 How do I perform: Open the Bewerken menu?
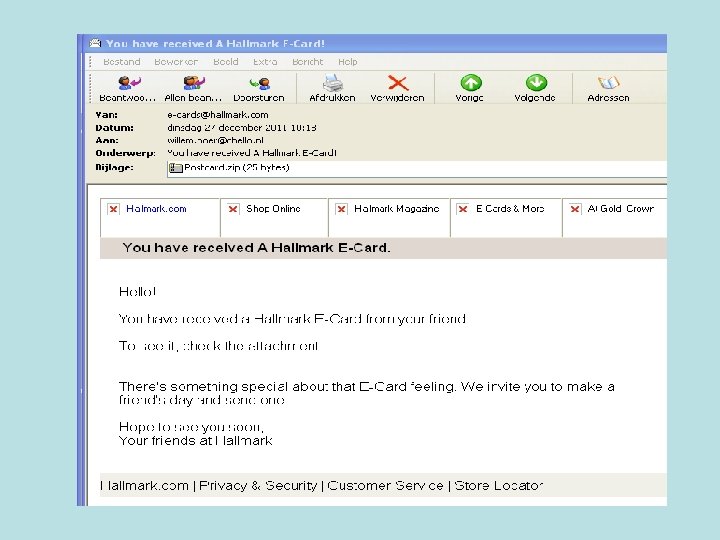176,62
